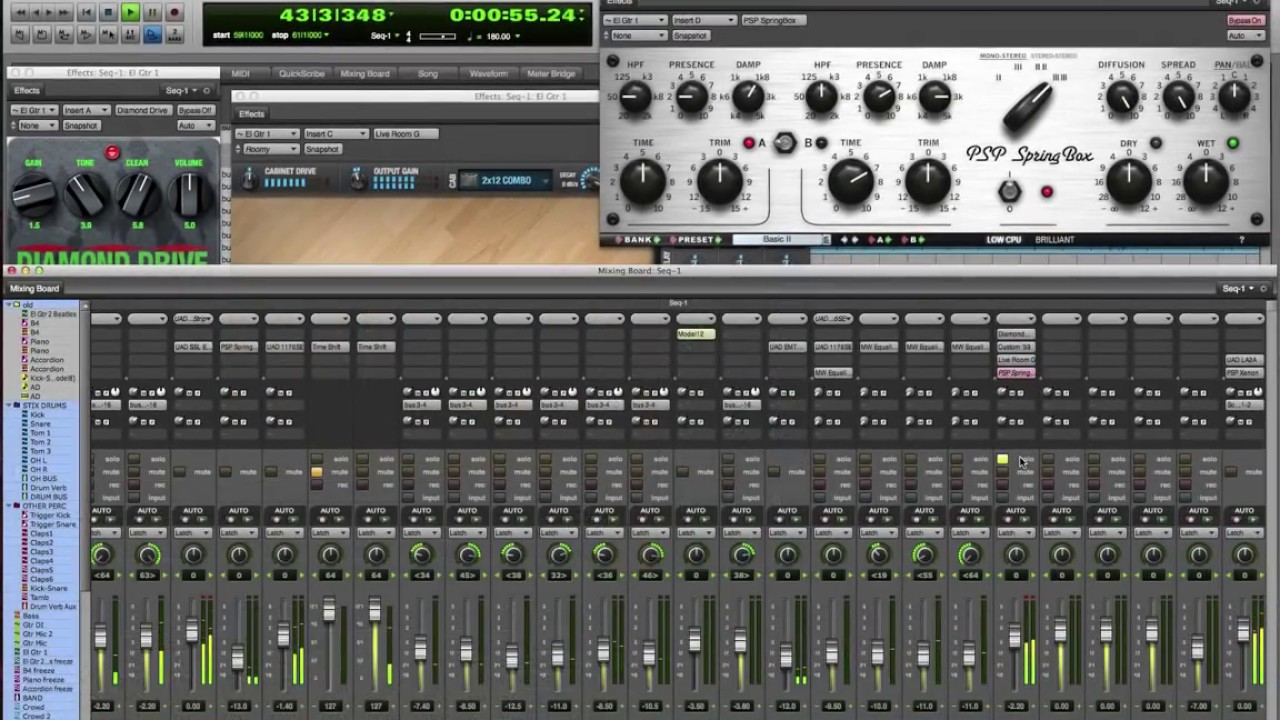This screenshot has height=720, width=1280.
Task: Click the Basic II preset name field
Action: pos(776,240)
